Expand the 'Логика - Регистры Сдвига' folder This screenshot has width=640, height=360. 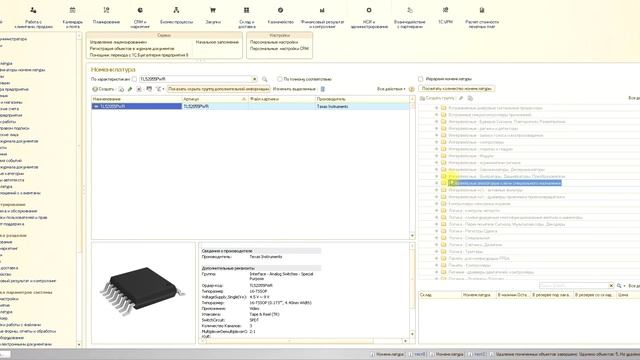(436, 231)
